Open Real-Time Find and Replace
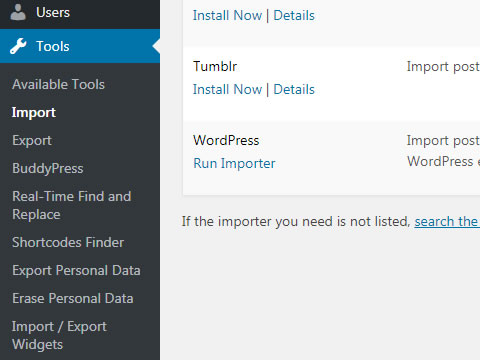The height and width of the screenshot is (360, 480). coord(72,205)
